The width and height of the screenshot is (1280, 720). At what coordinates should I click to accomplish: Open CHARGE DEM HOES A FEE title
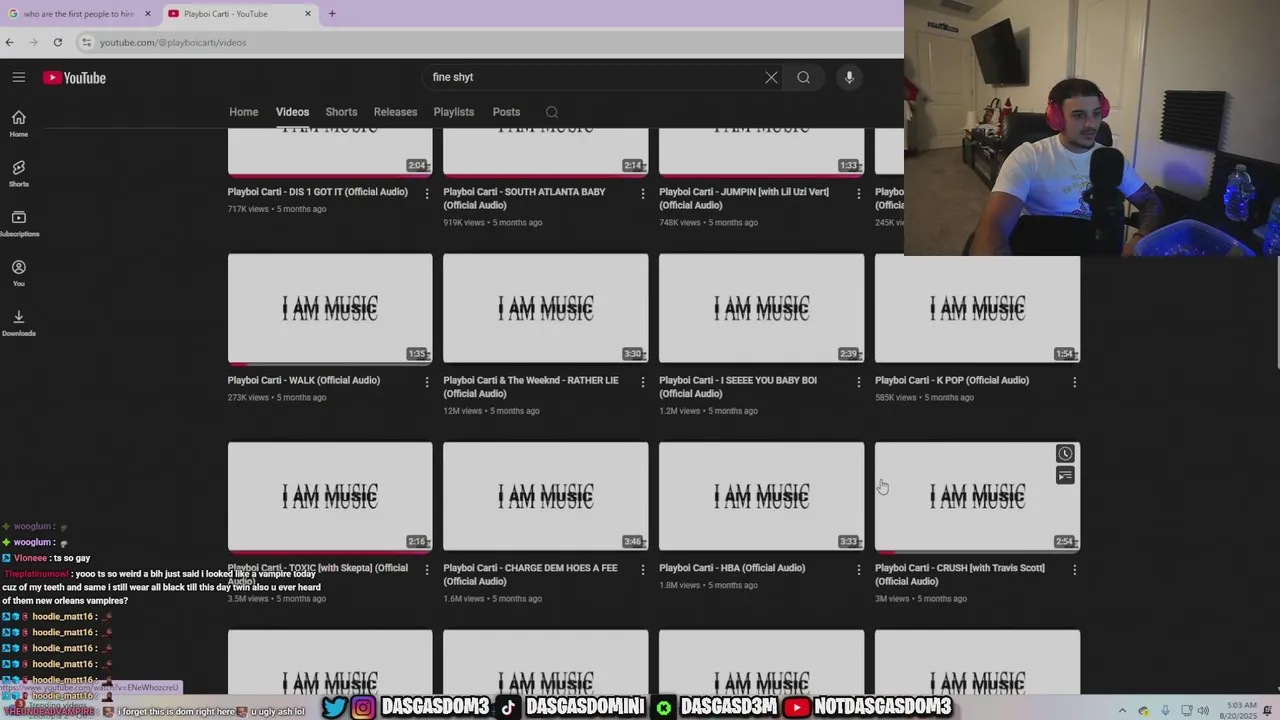click(x=530, y=574)
